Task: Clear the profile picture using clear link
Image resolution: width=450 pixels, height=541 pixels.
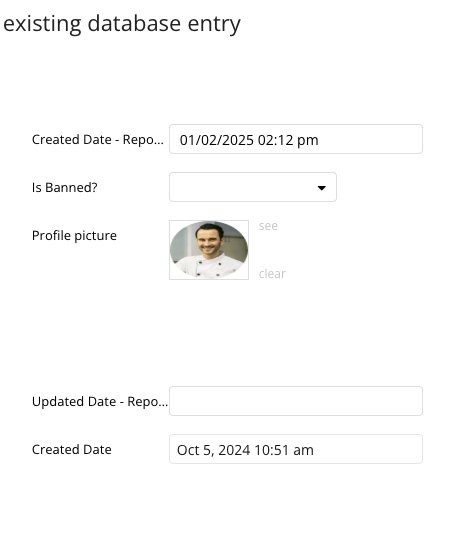Action: [272, 274]
